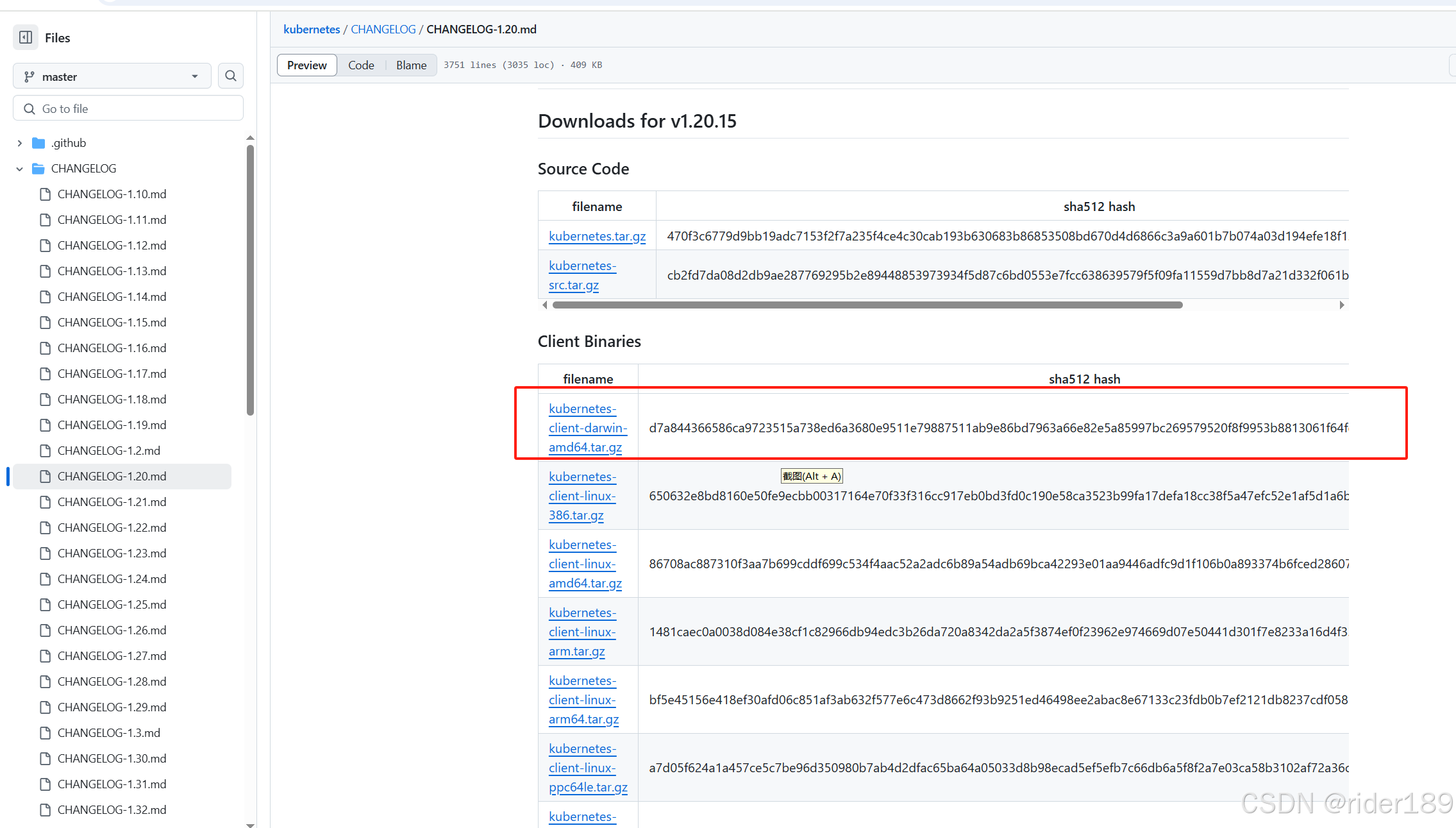Expand the .github folder chevron
The width and height of the screenshot is (1456, 828).
tap(20, 143)
